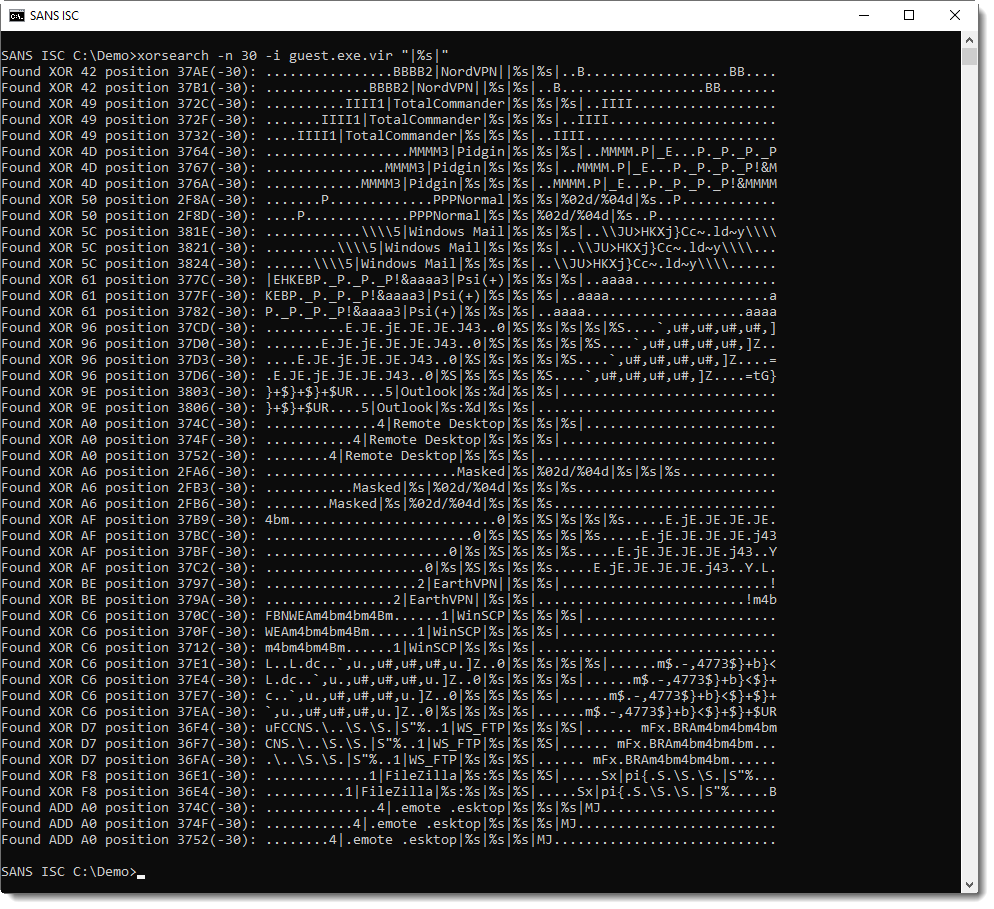
Task: Click 'guest.exe.vir' in the xorsearch command
Action: point(341,56)
